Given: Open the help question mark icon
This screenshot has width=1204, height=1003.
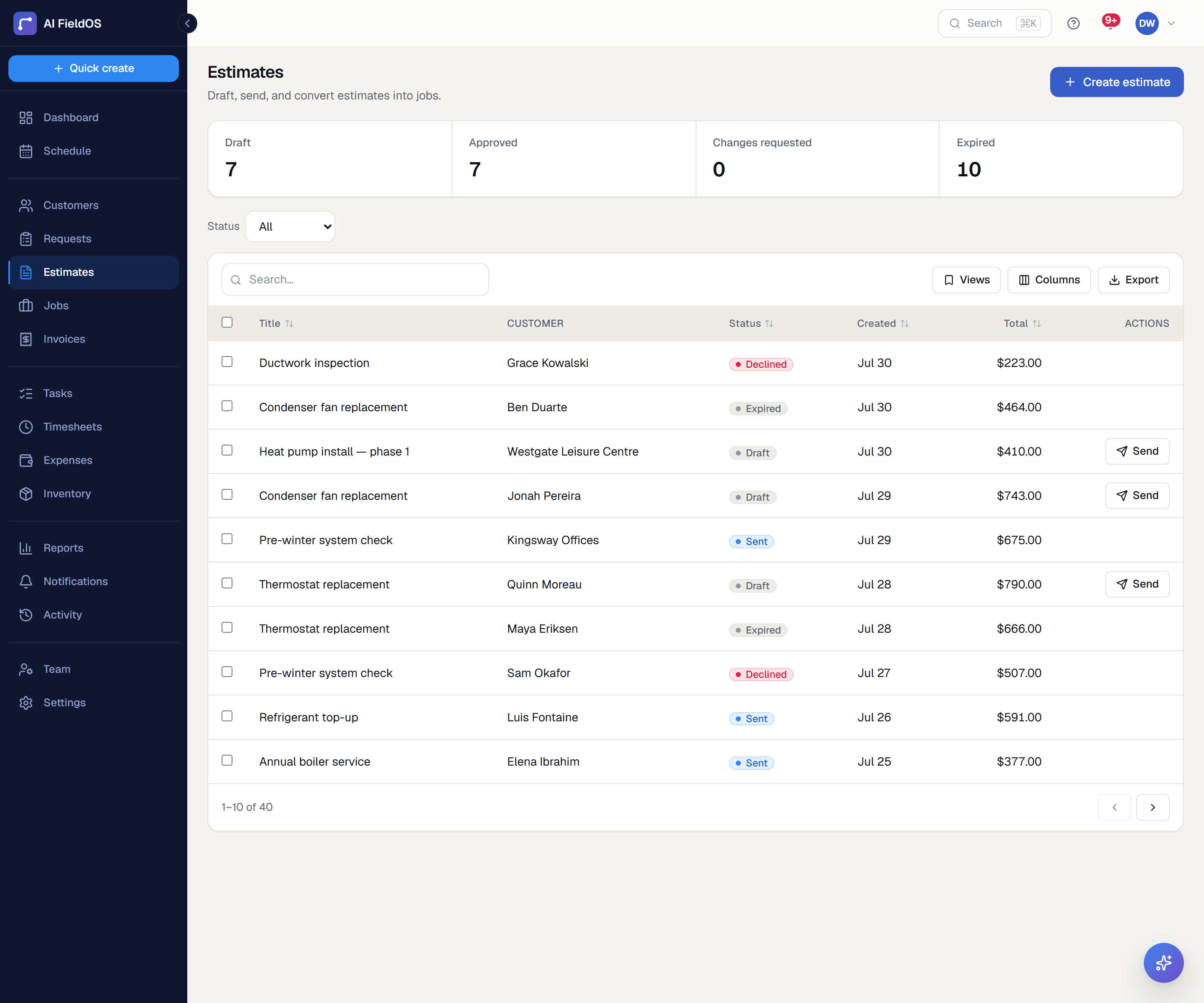Looking at the screenshot, I should point(1073,23).
